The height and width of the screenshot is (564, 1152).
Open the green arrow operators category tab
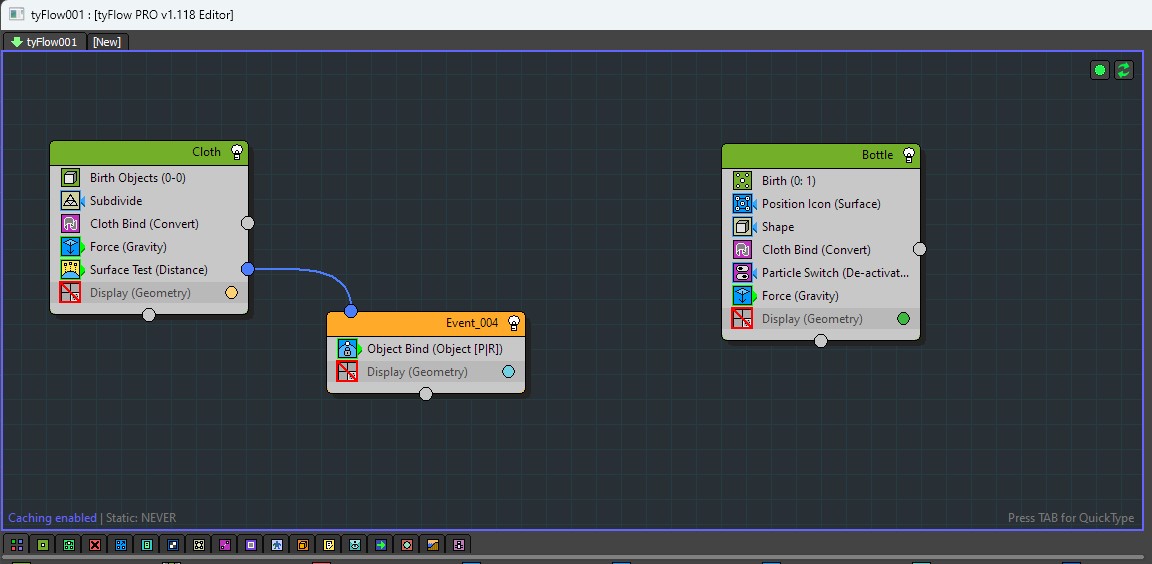point(381,545)
